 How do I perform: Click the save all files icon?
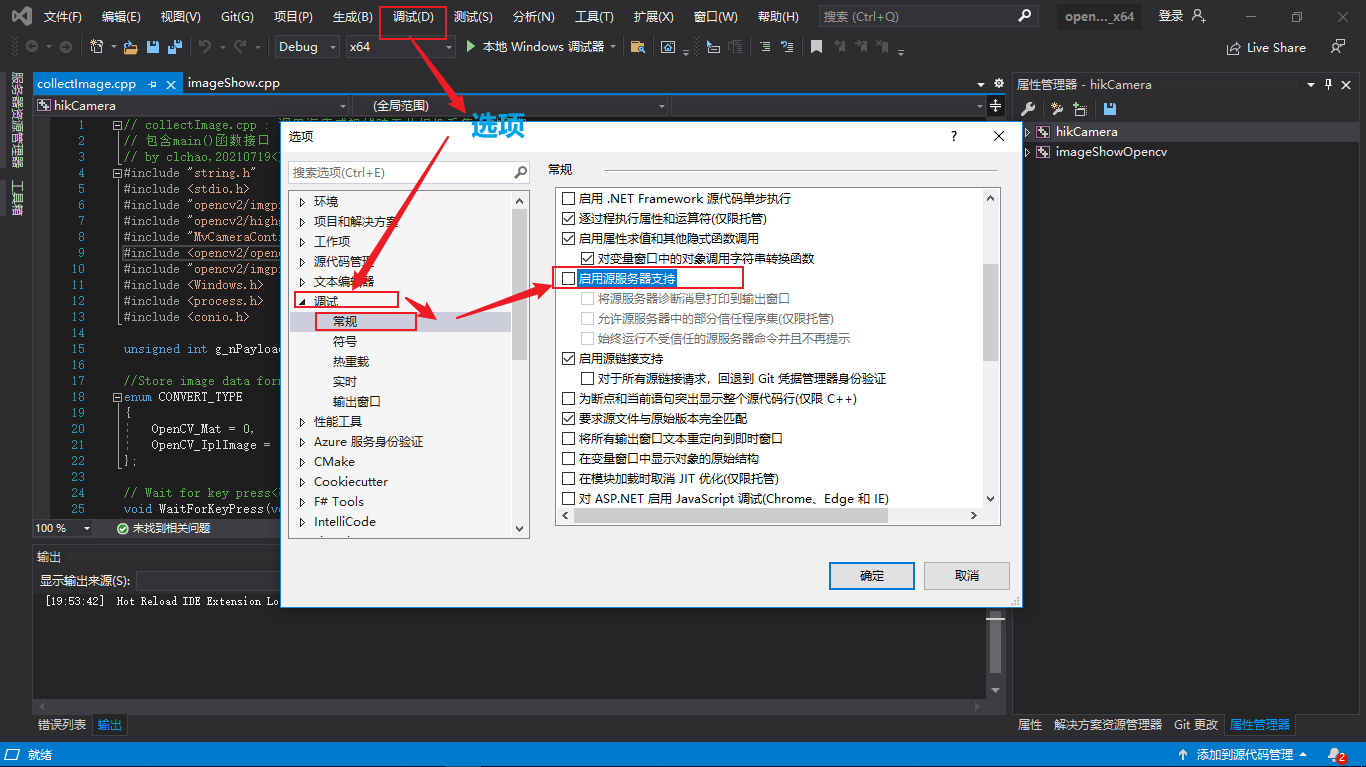pyautogui.click(x=175, y=47)
